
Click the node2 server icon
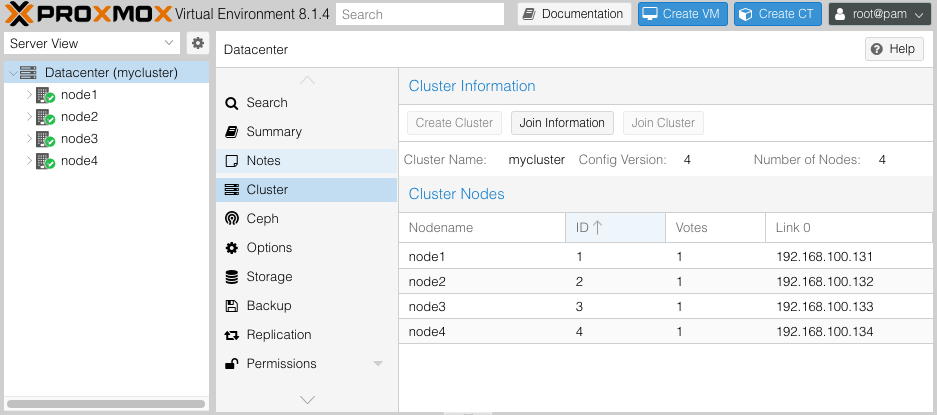[45, 117]
